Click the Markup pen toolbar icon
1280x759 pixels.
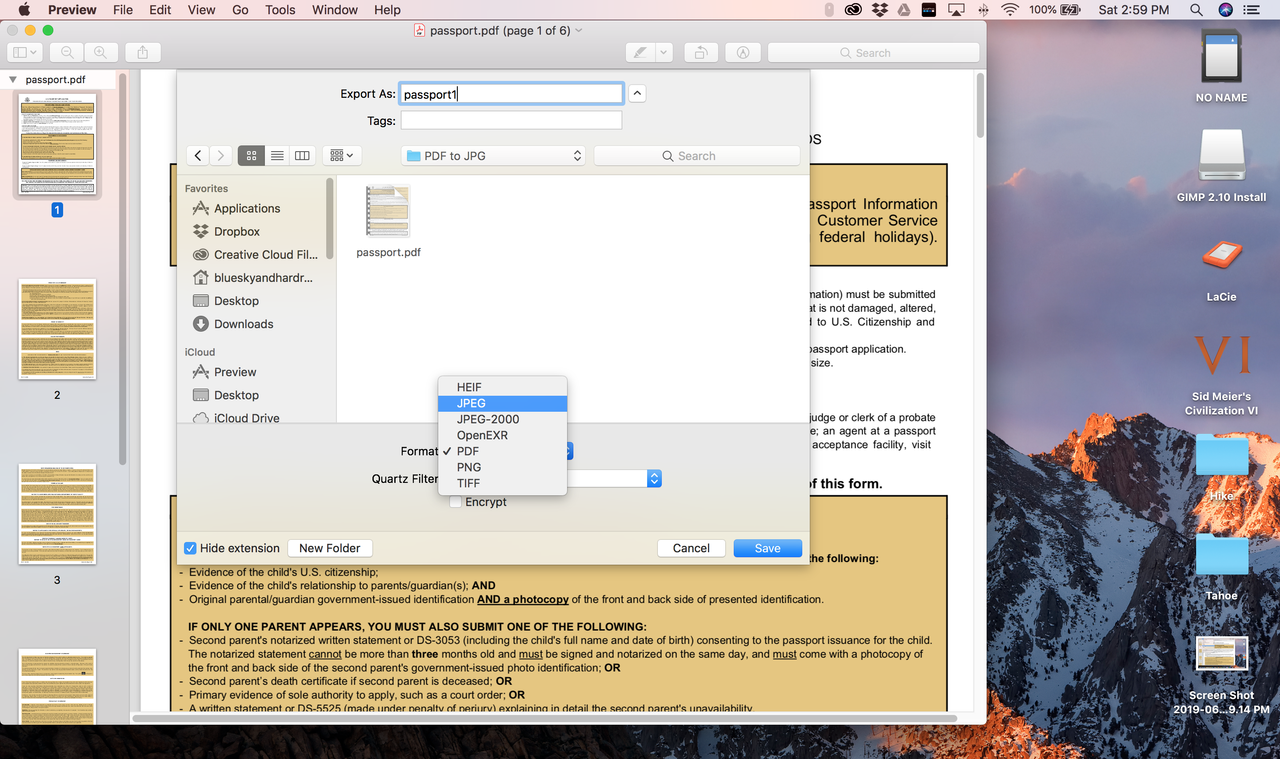[640, 53]
